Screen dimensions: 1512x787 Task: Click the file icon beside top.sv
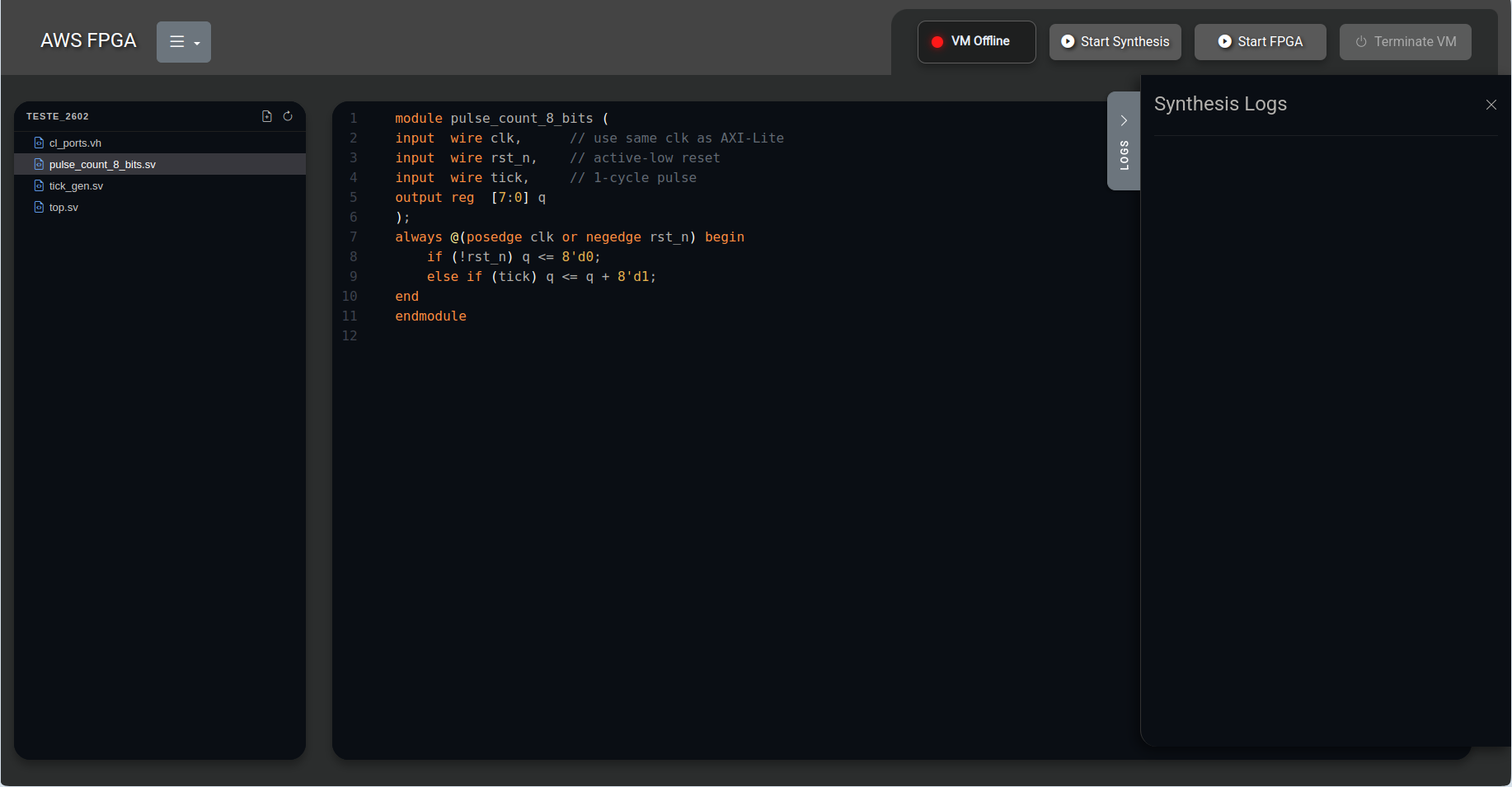39,207
